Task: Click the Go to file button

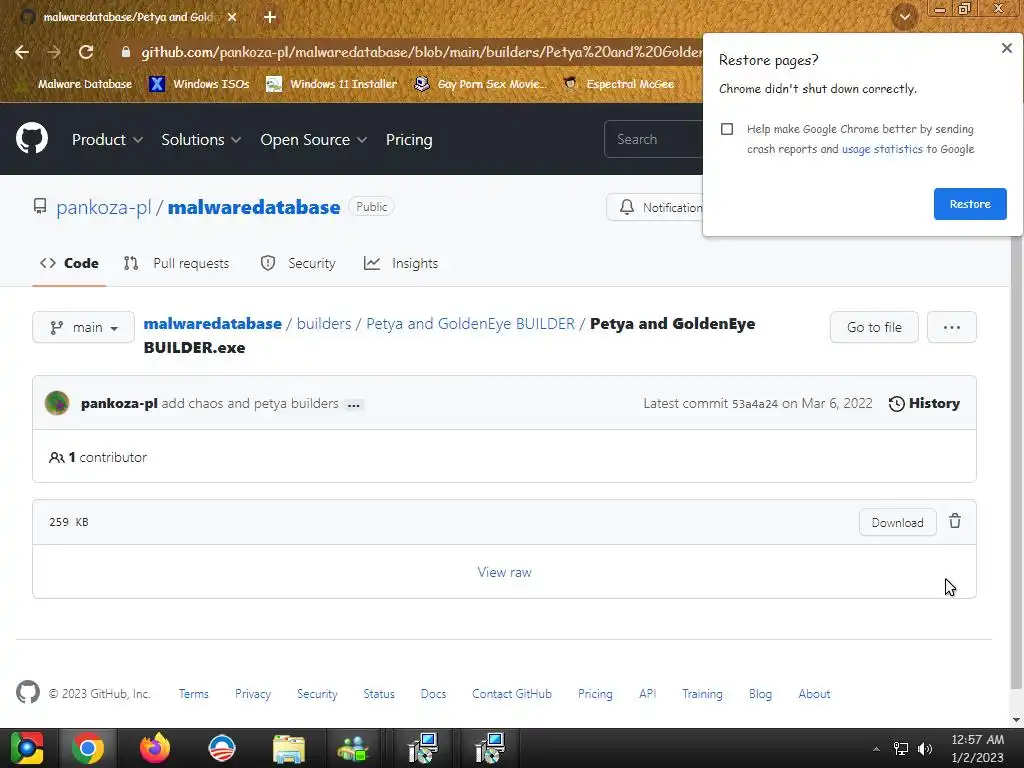Action: 874,327
